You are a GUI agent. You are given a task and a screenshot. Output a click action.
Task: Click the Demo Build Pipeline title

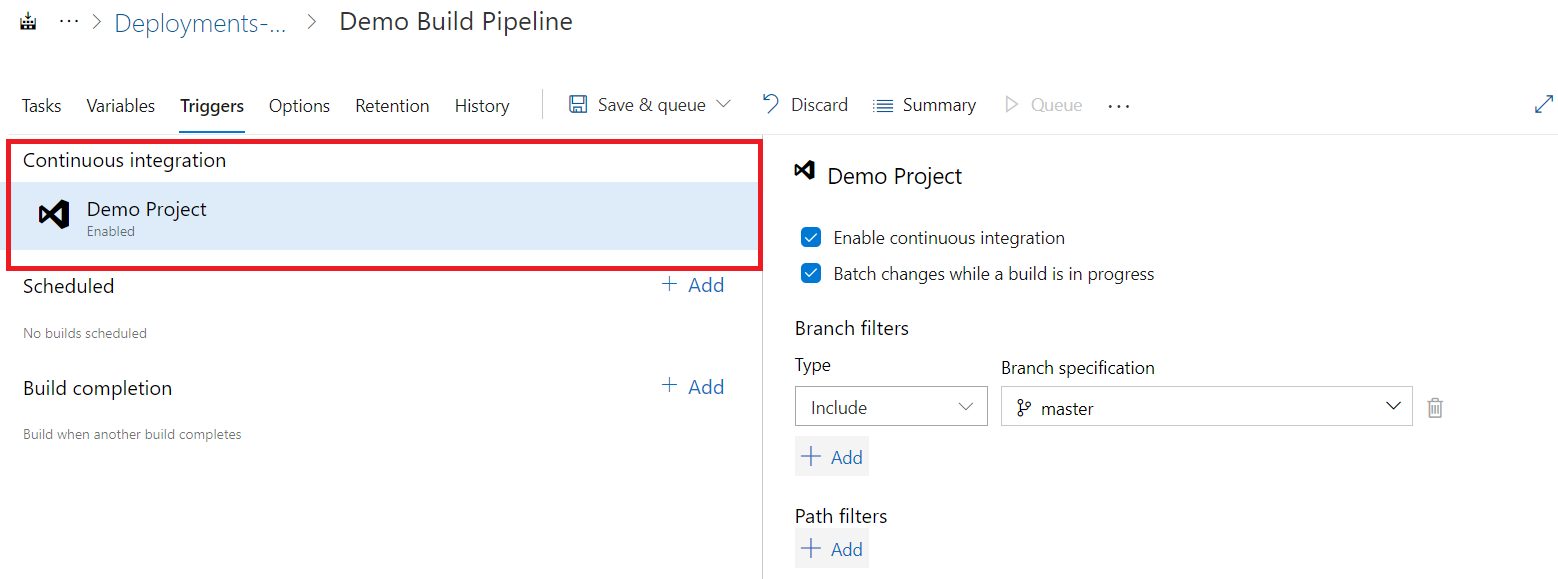tap(456, 22)
